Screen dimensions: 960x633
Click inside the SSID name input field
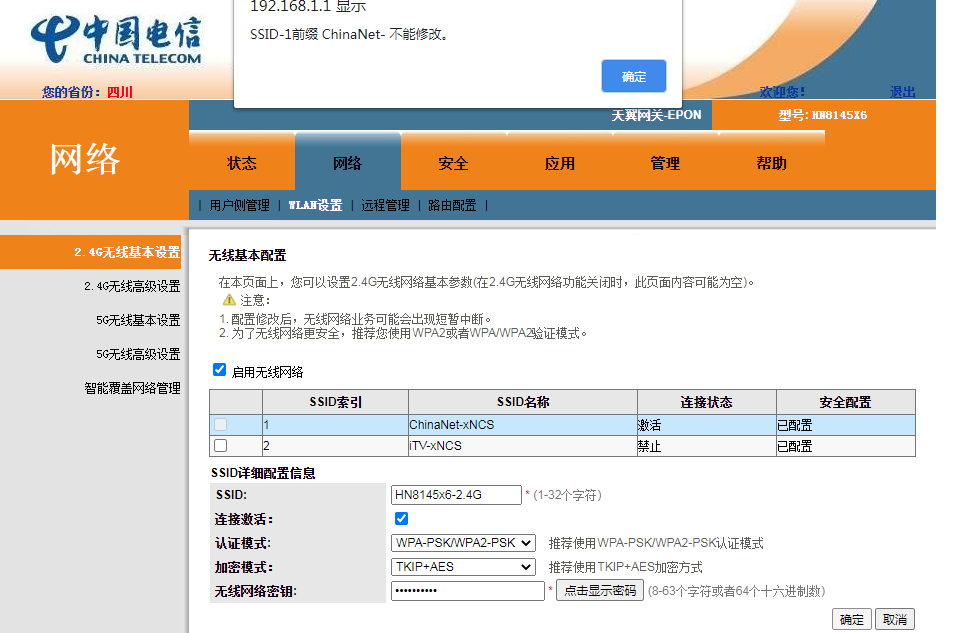pyautogui.click(x=455, y=494)
